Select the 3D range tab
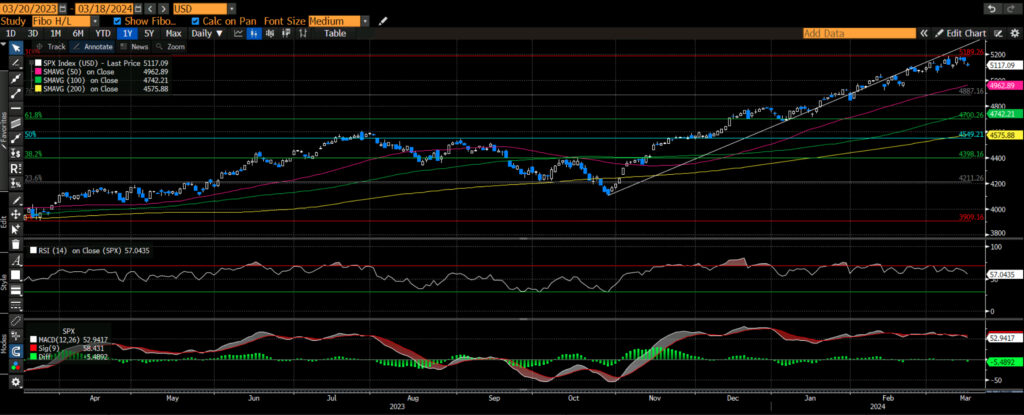 click(x=33, y=33)
